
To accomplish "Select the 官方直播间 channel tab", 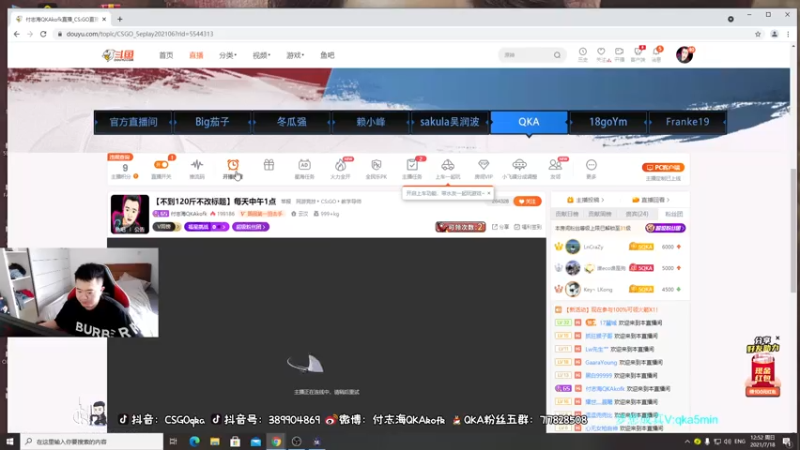I will click(133, 122).
